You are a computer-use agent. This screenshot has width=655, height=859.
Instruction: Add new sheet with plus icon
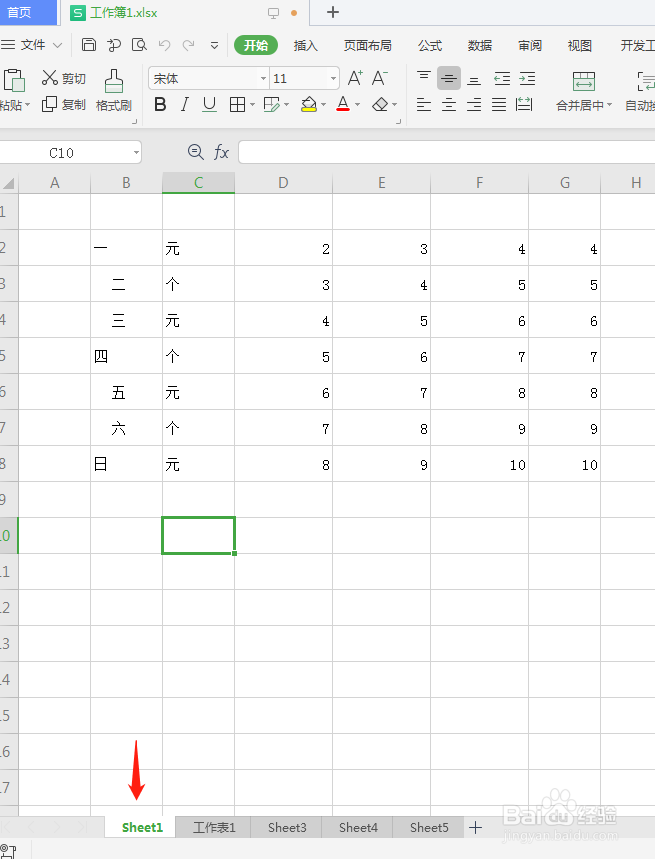(x=475, y=828)
